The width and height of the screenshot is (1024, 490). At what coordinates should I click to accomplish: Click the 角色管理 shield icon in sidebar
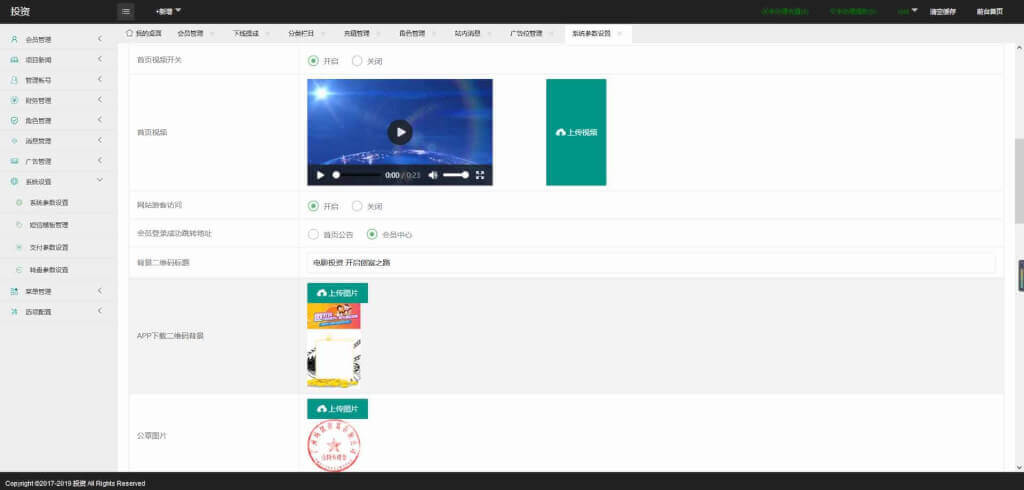click(x=14, y=120)
